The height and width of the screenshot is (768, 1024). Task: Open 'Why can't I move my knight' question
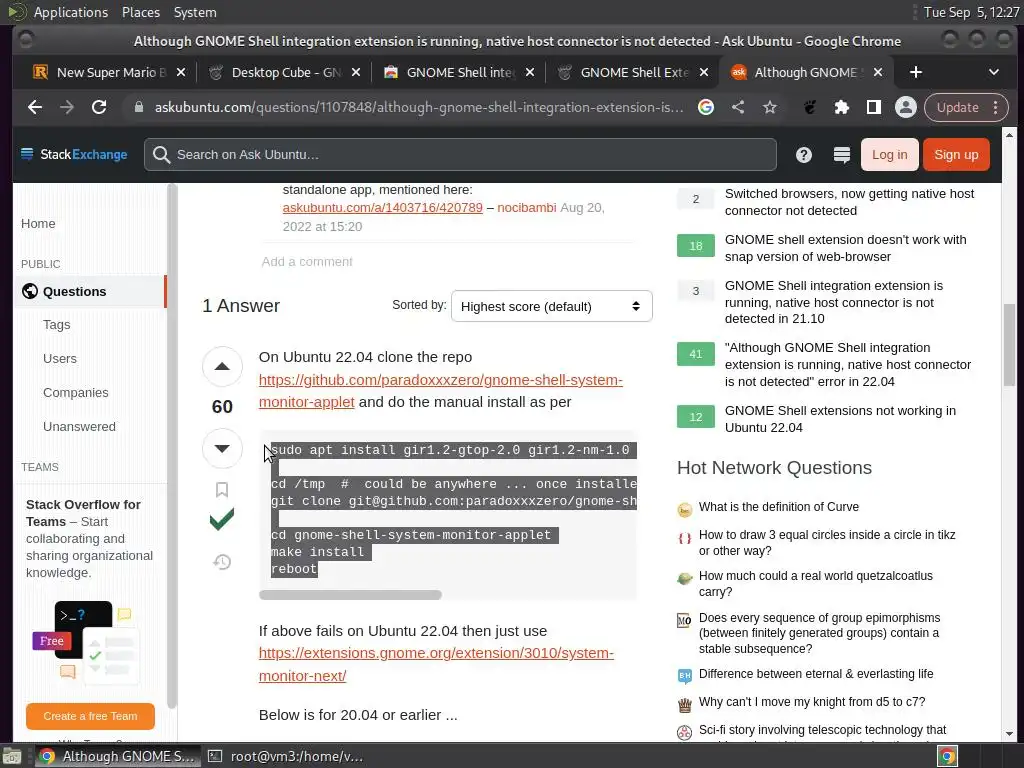[x=812, y=702]
